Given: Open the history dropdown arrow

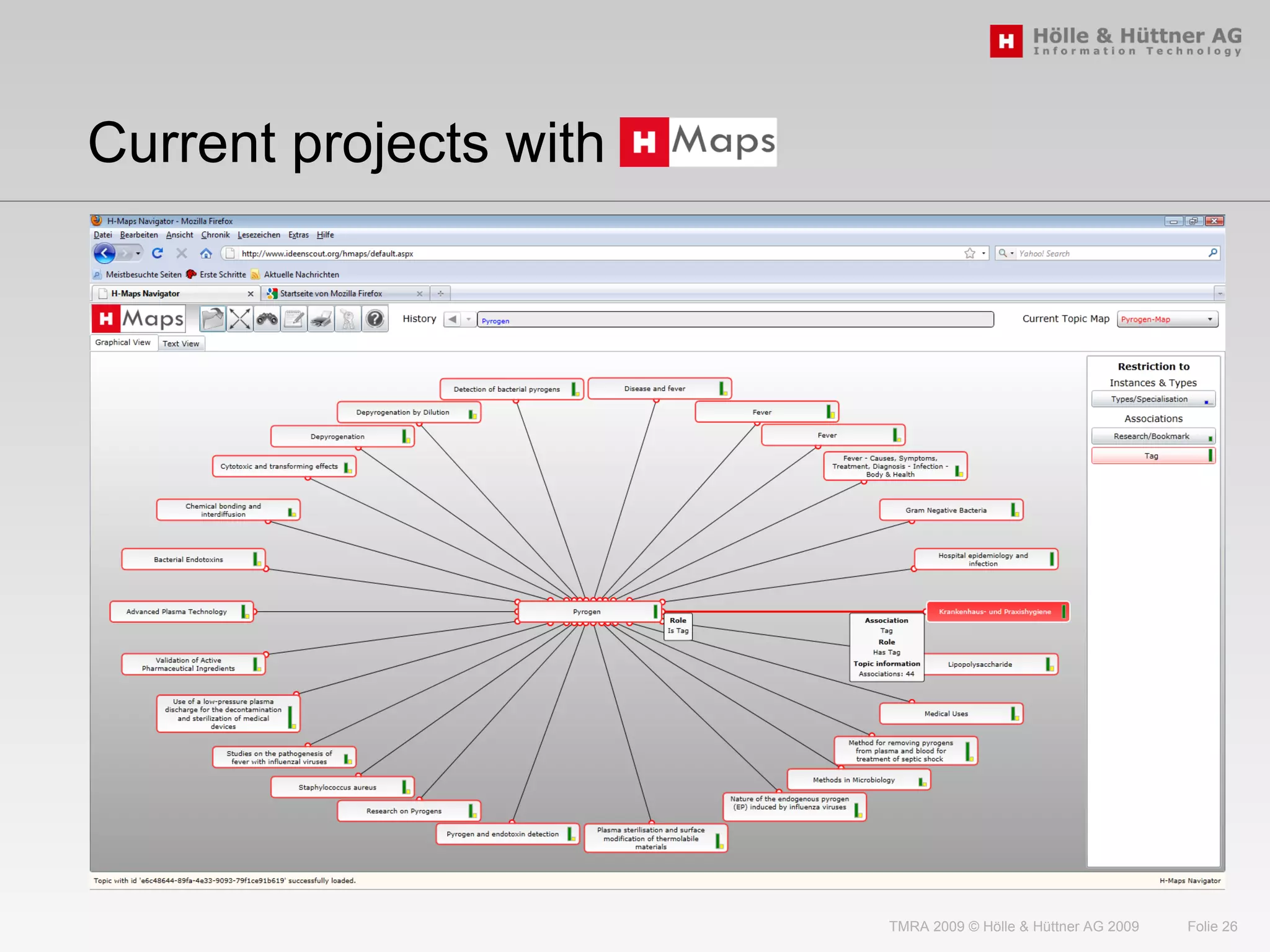Looking at the screenshot, I should 469,319.
